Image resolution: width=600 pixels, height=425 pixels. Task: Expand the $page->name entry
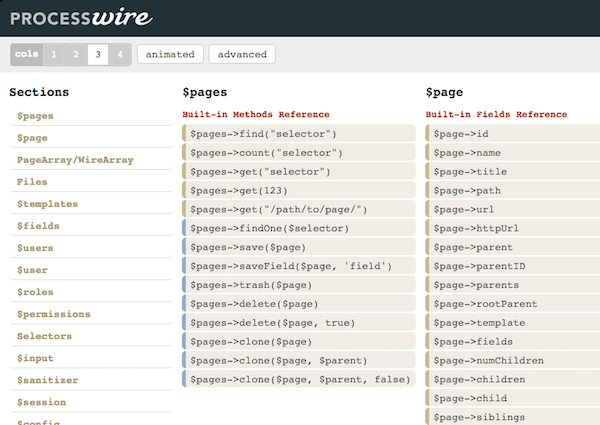pyautogui.click(x=513, y=153)
